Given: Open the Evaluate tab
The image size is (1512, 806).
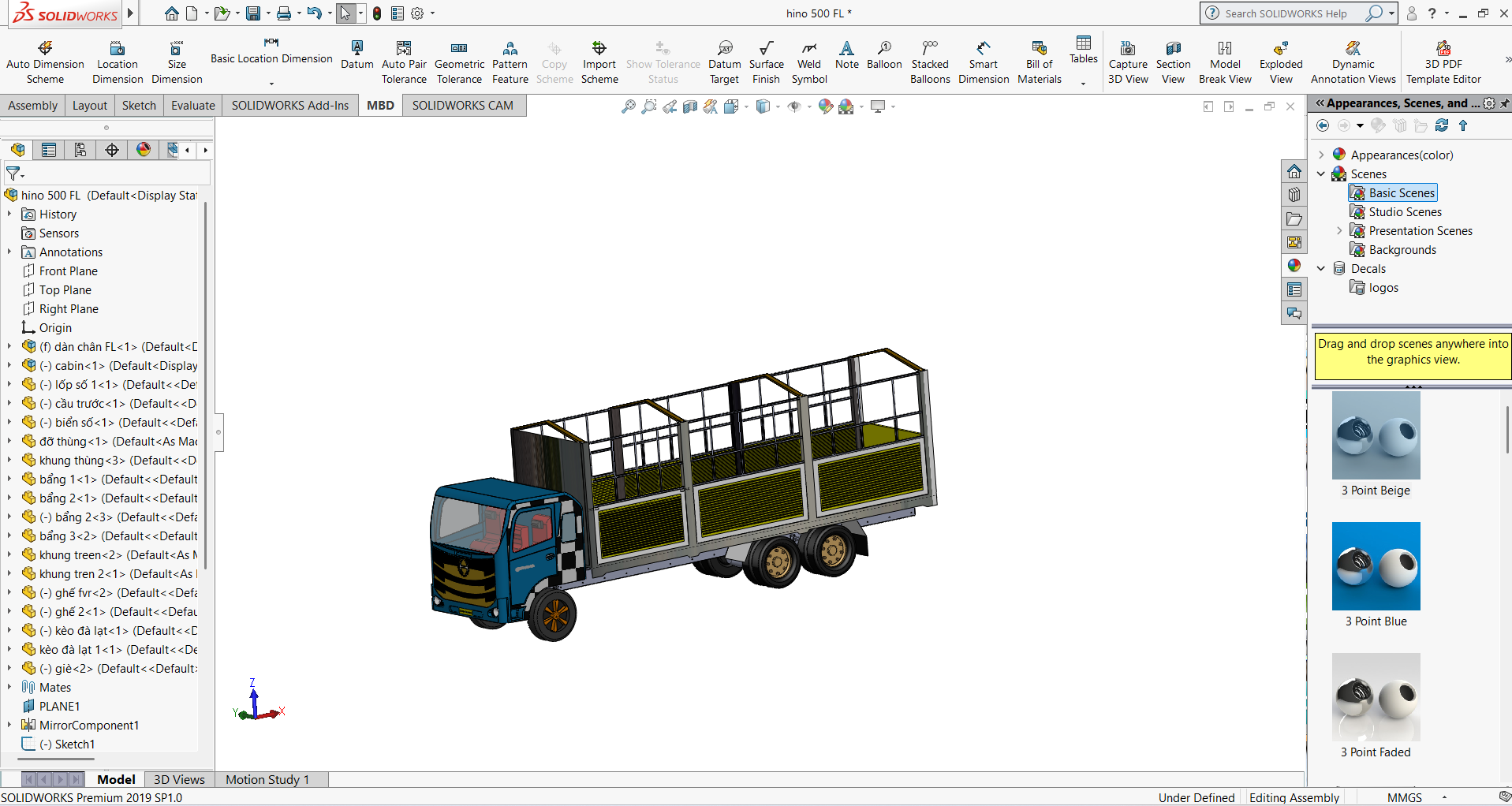Looking at the screenshot, I should pyautogui.click(x=193, y=106).
